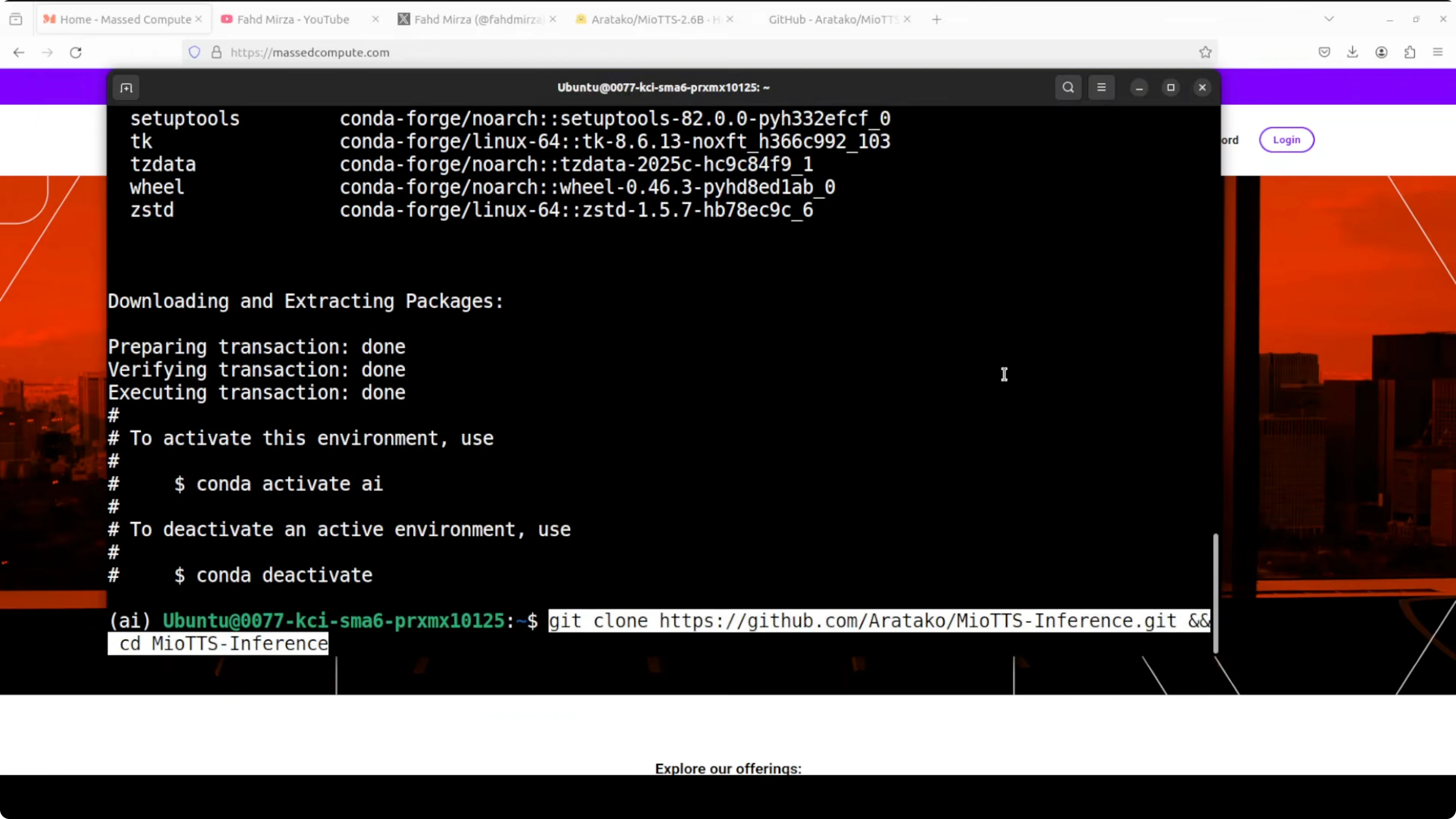Open Firefox application menu

(x=1438, y=53)
